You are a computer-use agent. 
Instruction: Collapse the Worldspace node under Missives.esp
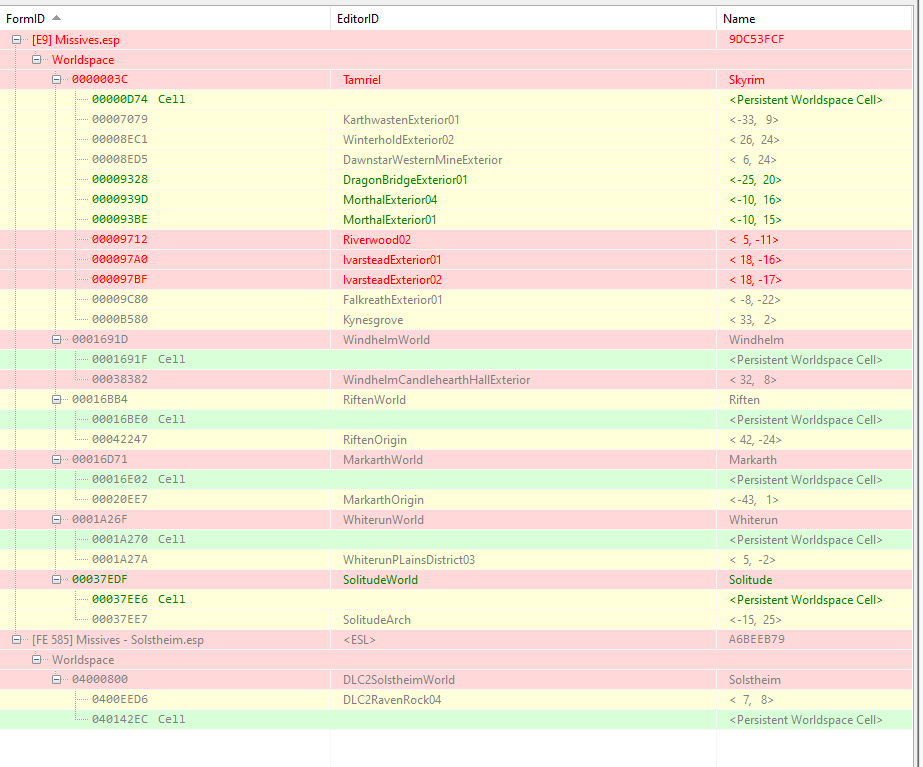(36, 59)
